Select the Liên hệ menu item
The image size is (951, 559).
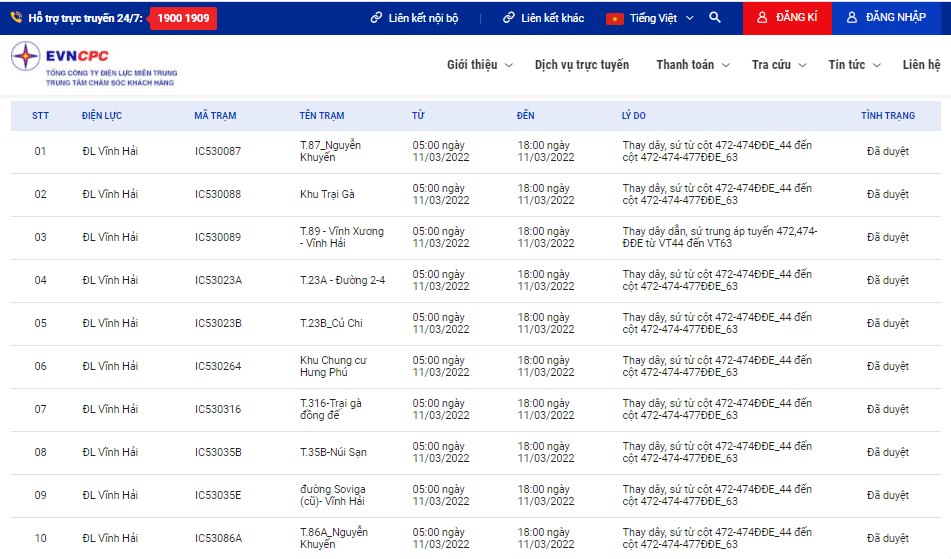point(921,65)
